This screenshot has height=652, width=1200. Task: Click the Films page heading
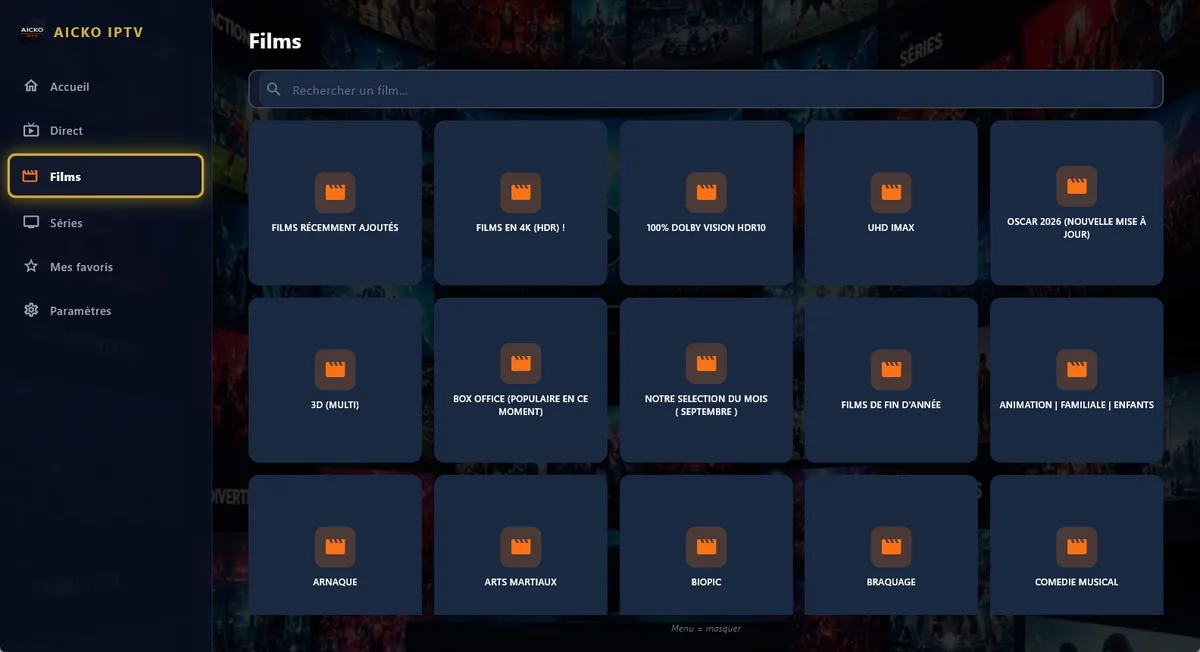[275, 41]
